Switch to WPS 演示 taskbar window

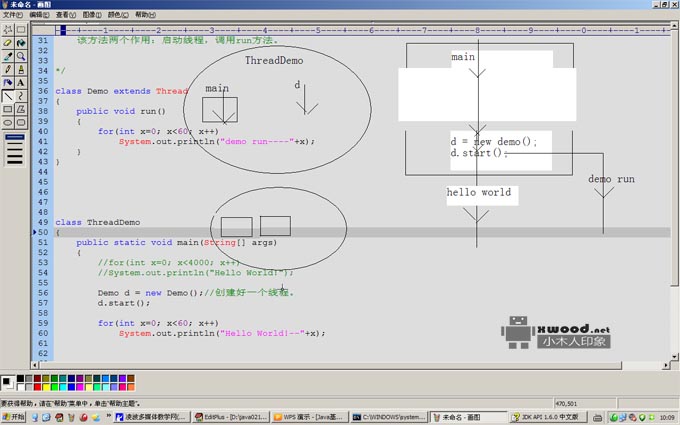(x=310, y=417)
